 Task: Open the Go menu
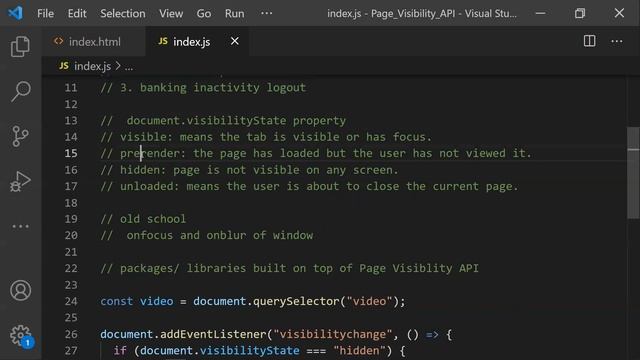tap(204, 13)
